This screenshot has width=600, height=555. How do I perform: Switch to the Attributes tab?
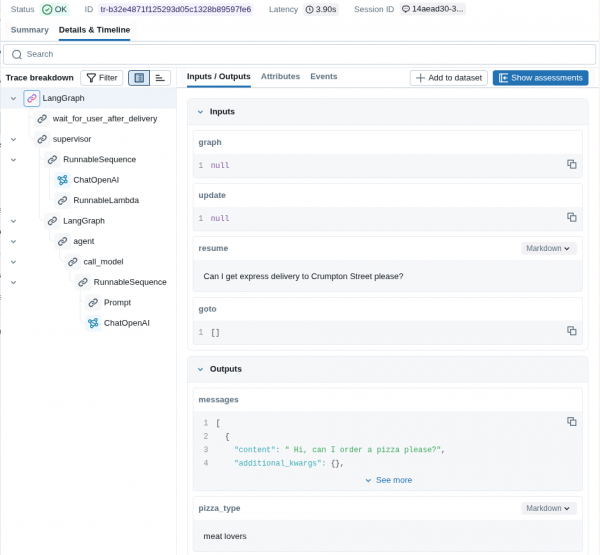(280, 77)
